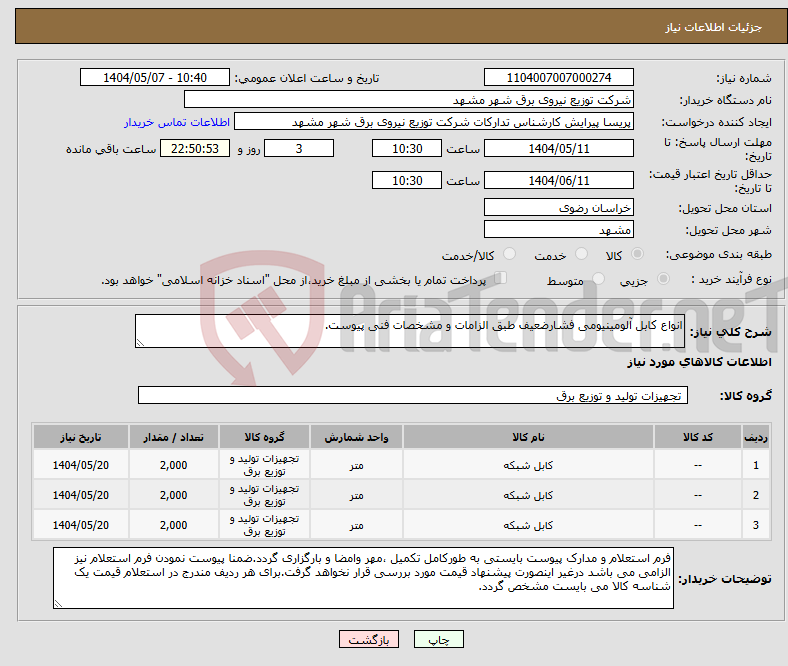Click the شماره نیاز number field

[x=558, y=78]
